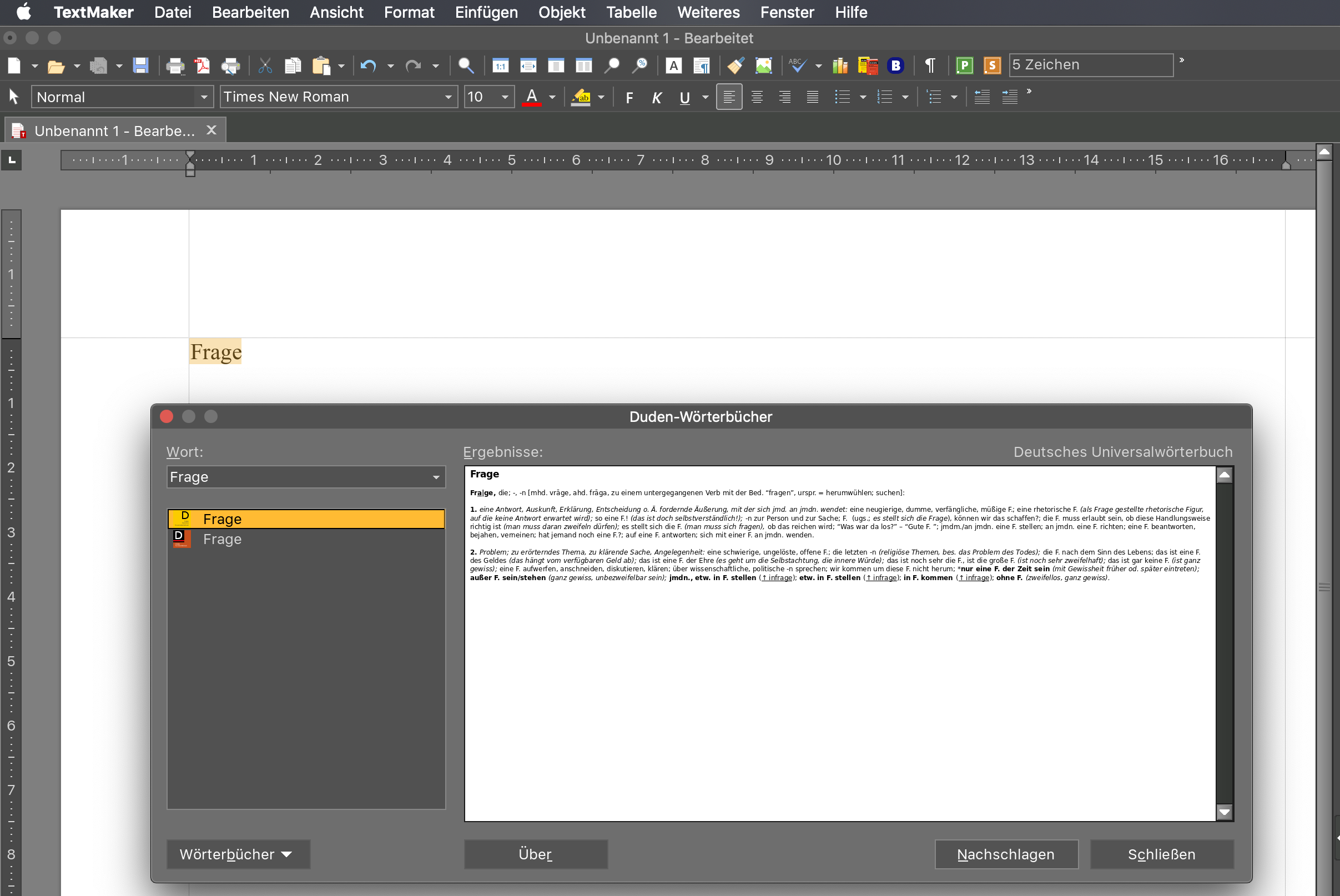The width and height of the screenshot is (1340, 896).
Task: Fit the page width to the window
Action: click(x=528, y=66)
